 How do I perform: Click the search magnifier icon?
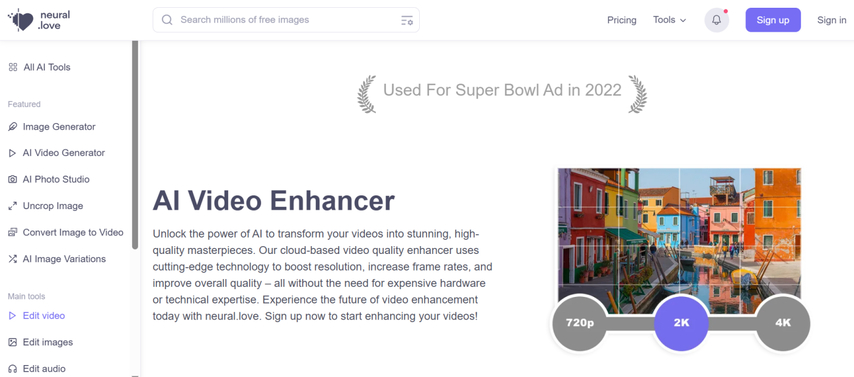pos(168,20)
